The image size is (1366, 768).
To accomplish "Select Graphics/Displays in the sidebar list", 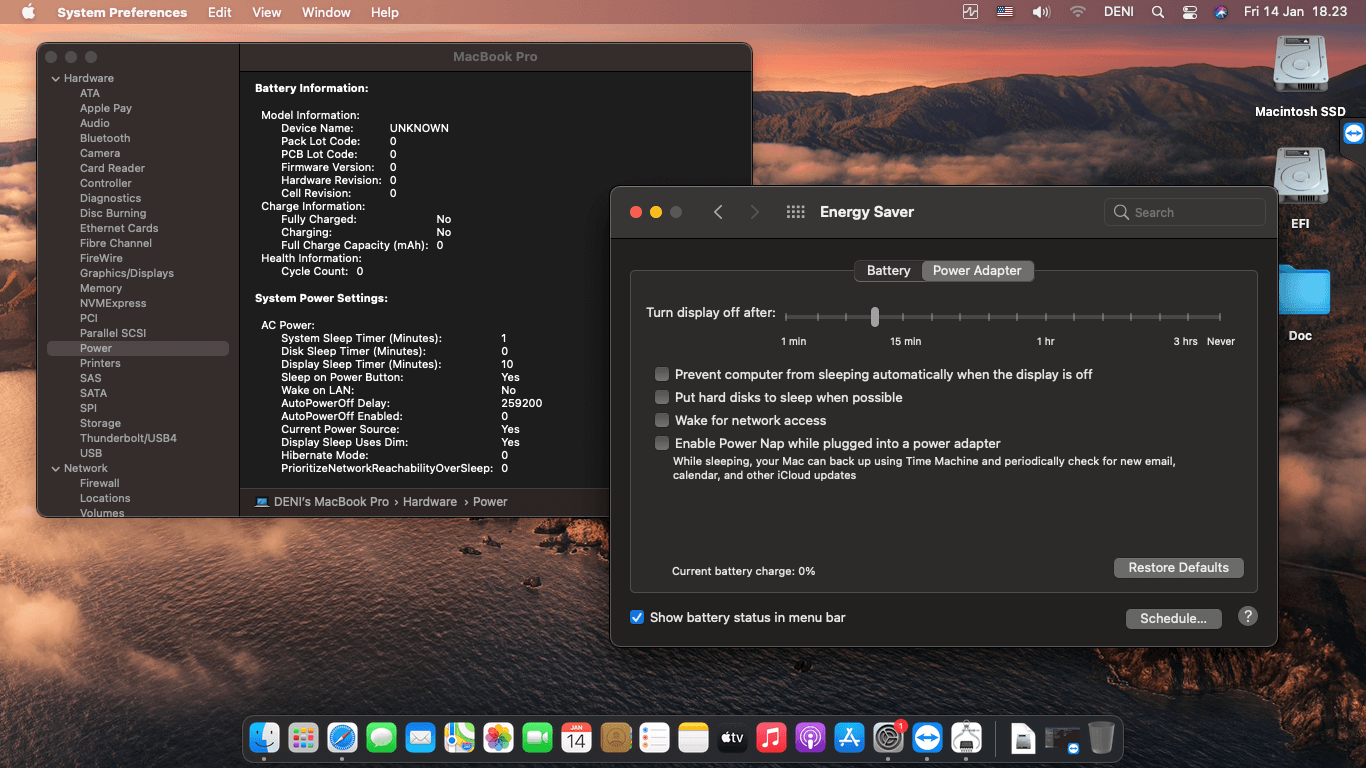I will pyautogui.click(x=127, y=273).
